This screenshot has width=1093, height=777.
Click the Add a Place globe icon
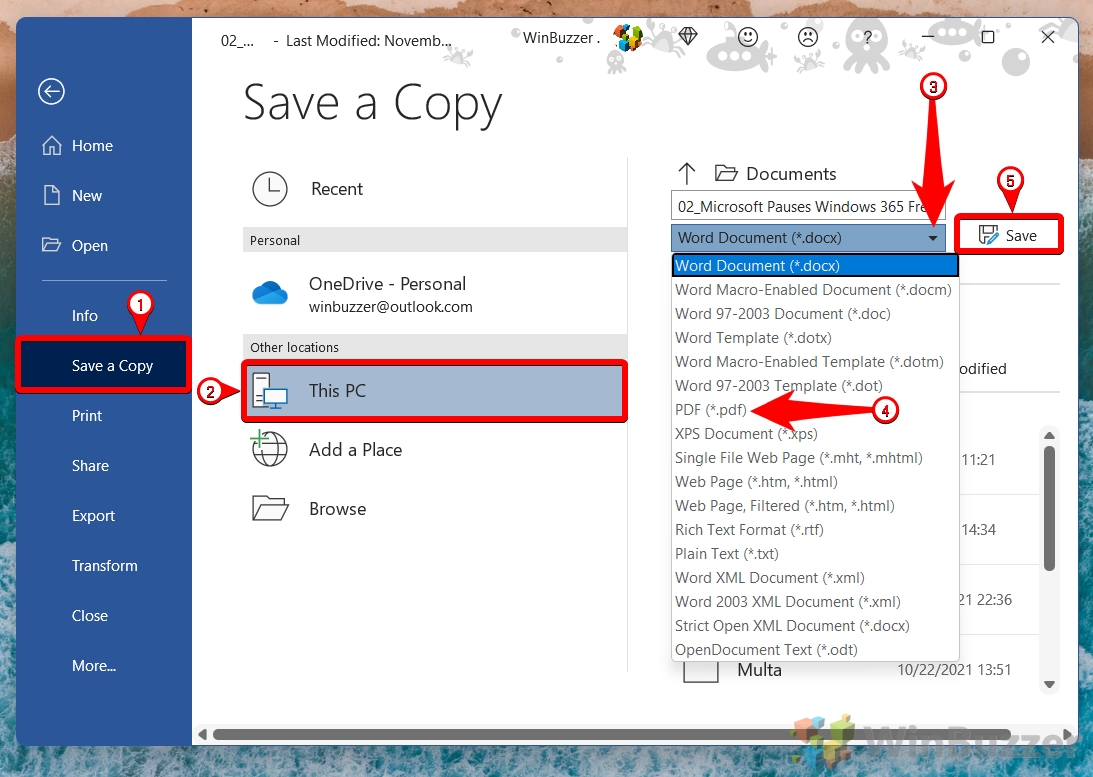click(270, 449)
